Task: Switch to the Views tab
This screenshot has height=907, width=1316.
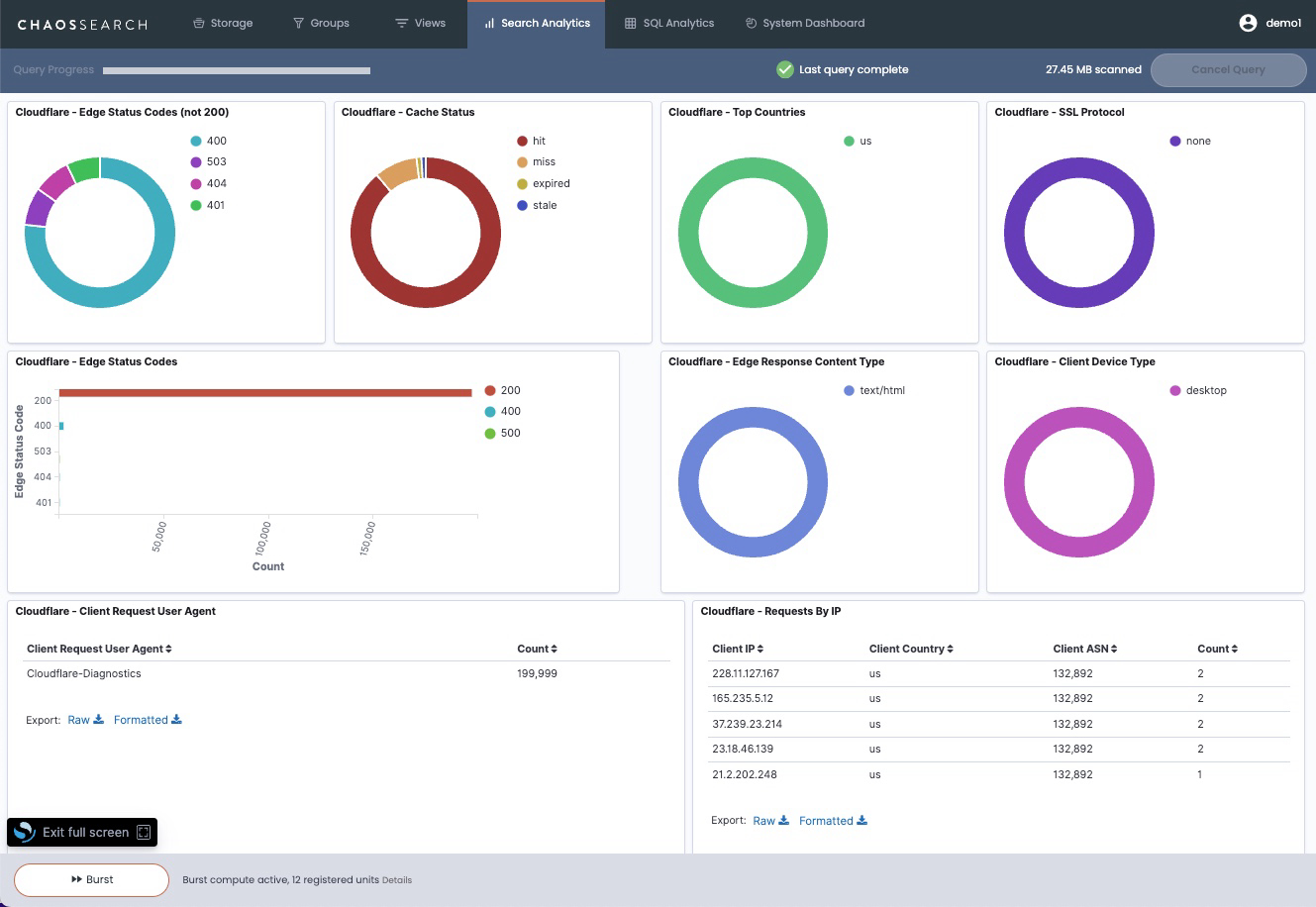Action: tap(420, 23)
